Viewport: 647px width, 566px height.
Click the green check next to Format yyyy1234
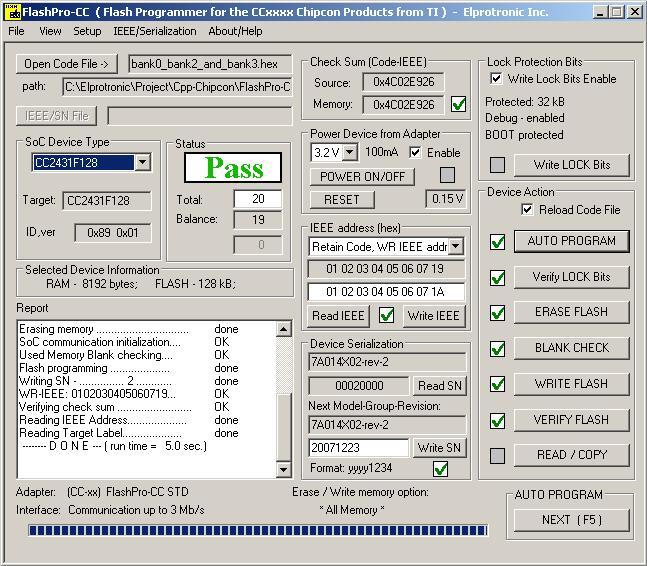point(441,469)
